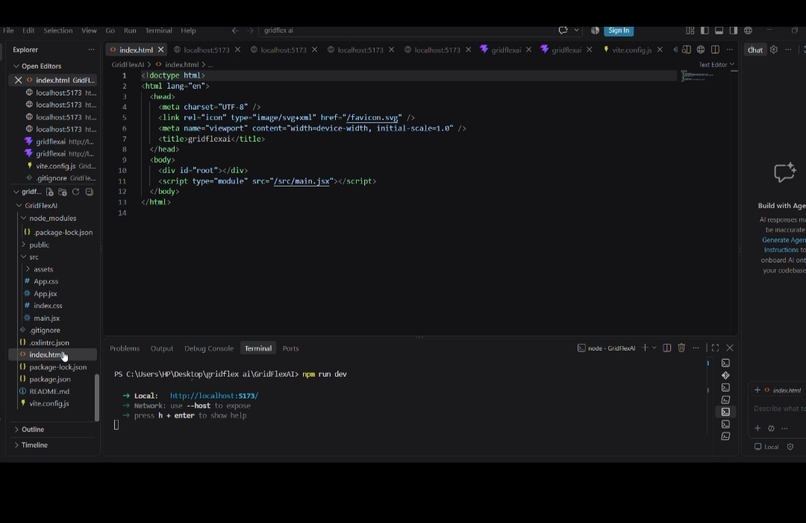Open the Copilot dropdown arrow in title bar
The height and width of the screenshot is (523, 806).
point(576,30)
